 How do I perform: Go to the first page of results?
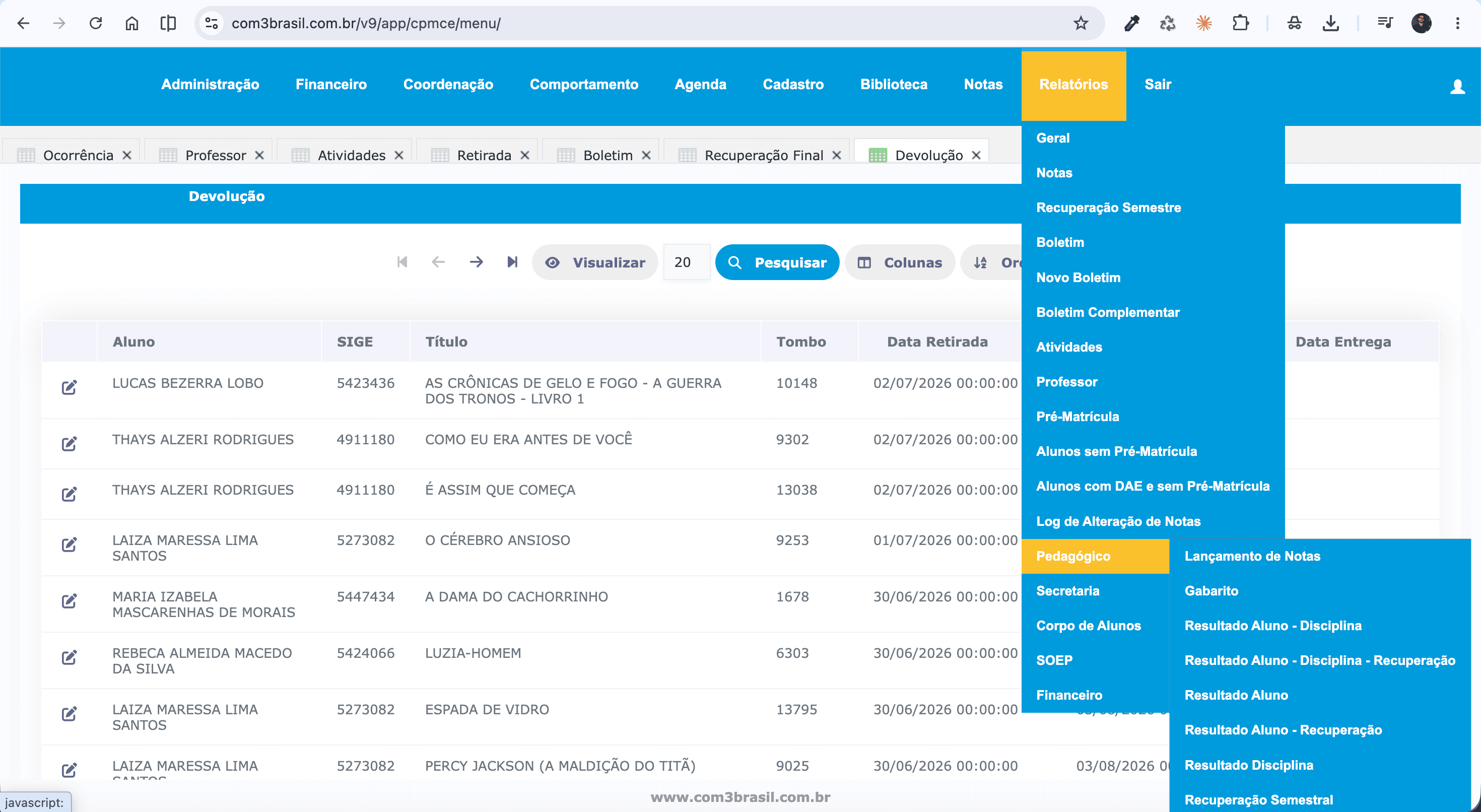click(402, 261)
